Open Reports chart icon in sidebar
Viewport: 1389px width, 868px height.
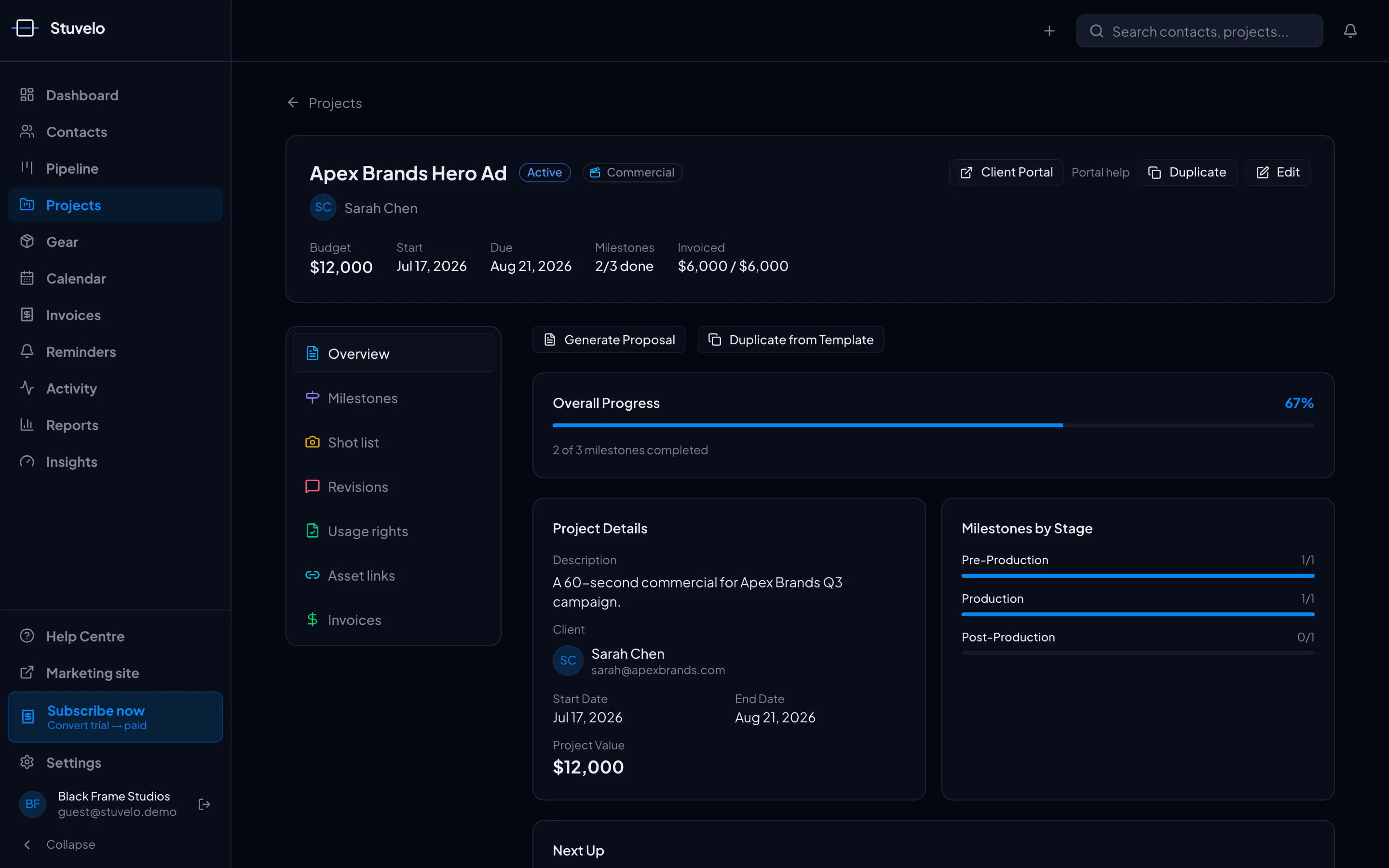click(27, 425)
